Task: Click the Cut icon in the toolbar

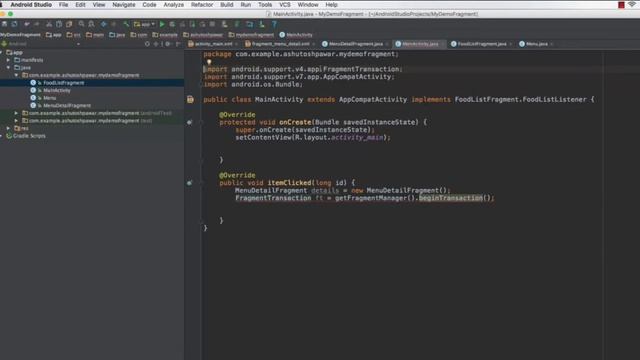Action: tap(49, 24)
